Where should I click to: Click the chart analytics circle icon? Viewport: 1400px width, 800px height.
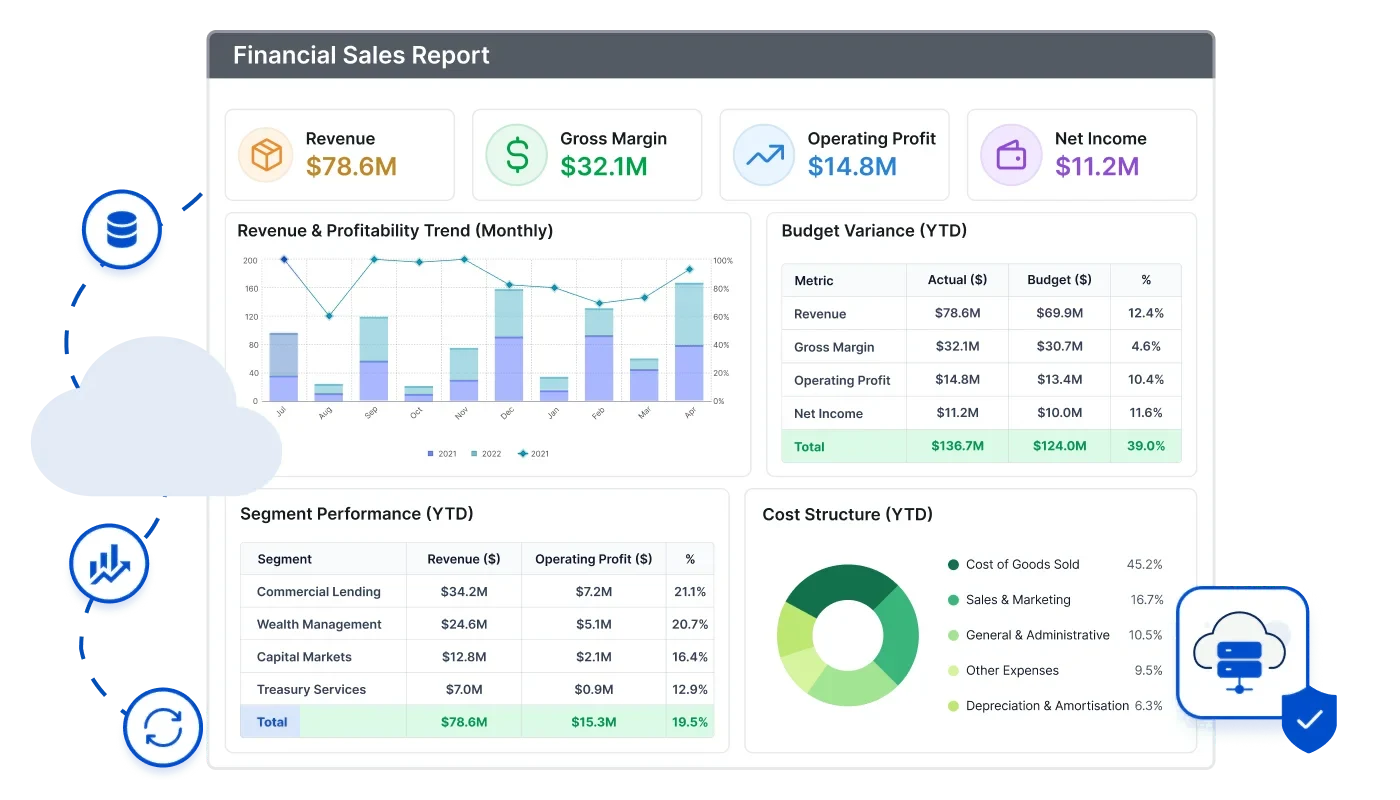click(110, 563)
